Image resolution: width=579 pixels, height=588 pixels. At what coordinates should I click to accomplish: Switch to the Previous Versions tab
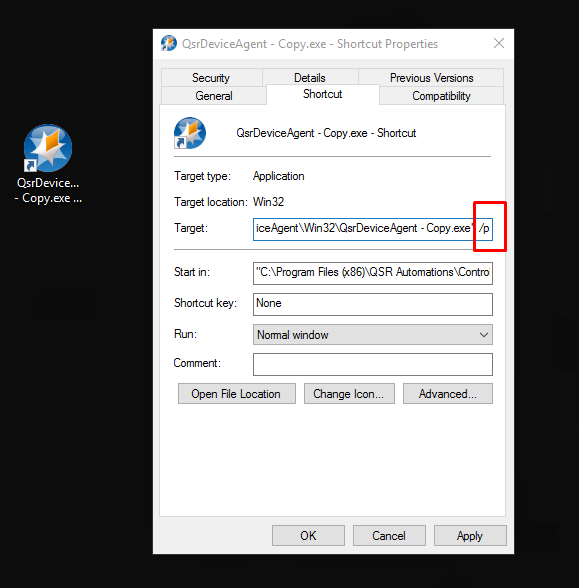point(431,78)
